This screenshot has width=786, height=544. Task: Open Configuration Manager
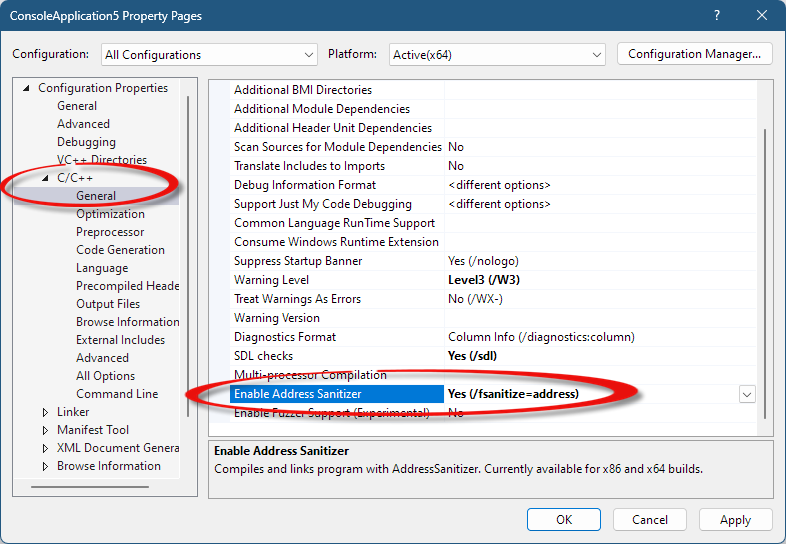pos(694,54)
